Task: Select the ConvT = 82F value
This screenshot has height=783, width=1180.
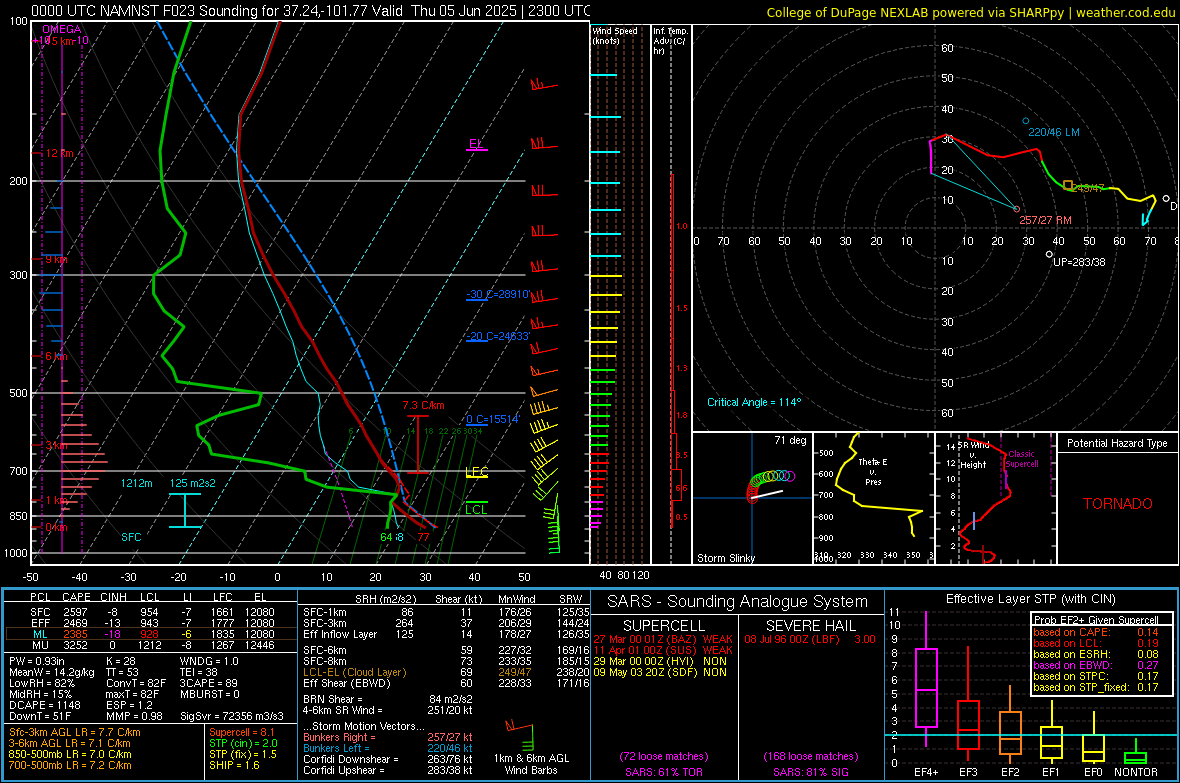Action: (136, 683)
